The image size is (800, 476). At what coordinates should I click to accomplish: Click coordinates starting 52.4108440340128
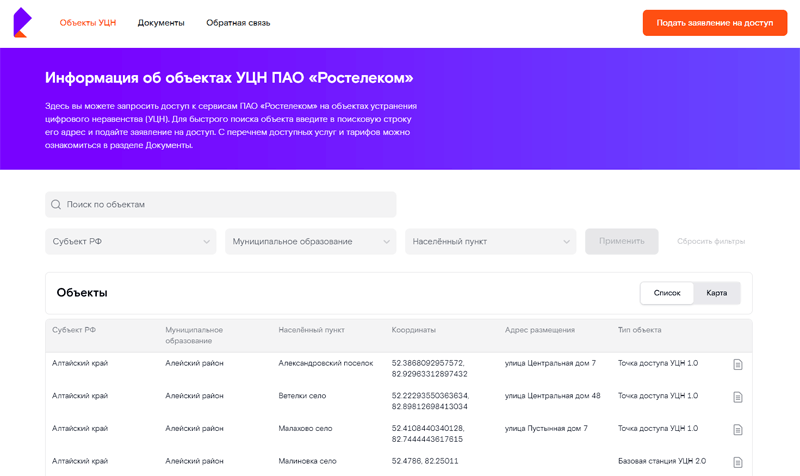(x=428, y=434)
